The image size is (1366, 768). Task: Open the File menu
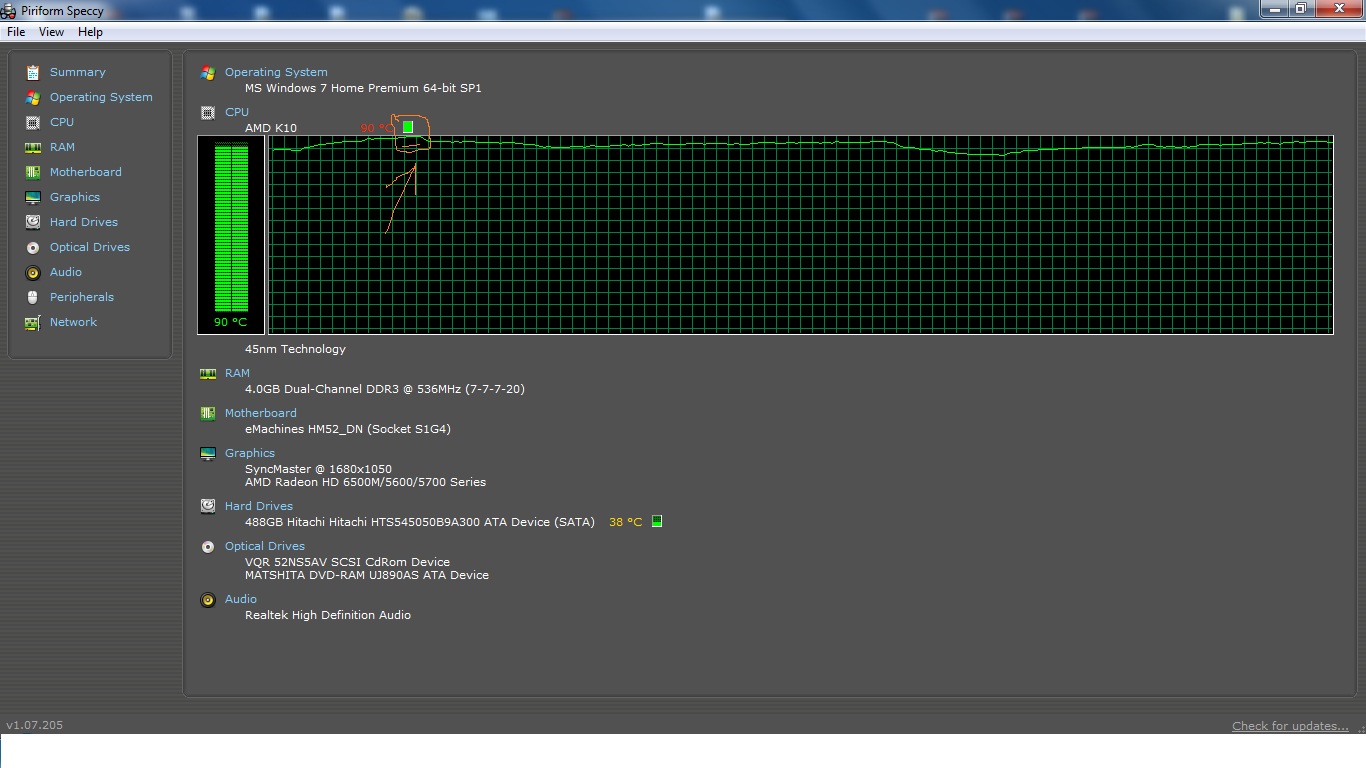pyautogui.click(x=16, y=32)
